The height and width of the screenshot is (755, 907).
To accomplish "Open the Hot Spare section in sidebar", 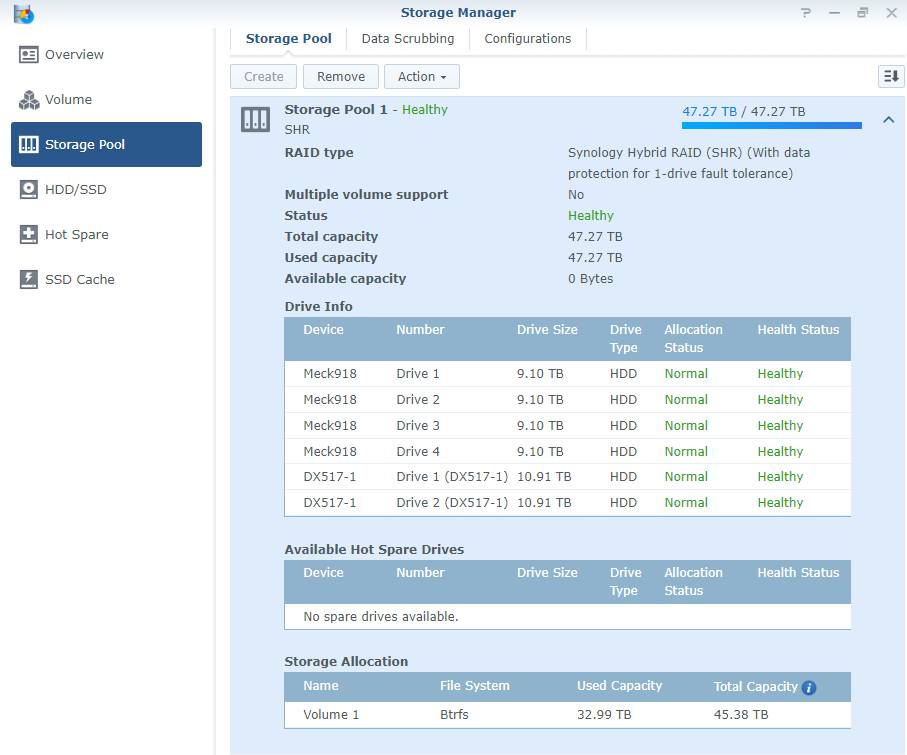I will (106, 234).
